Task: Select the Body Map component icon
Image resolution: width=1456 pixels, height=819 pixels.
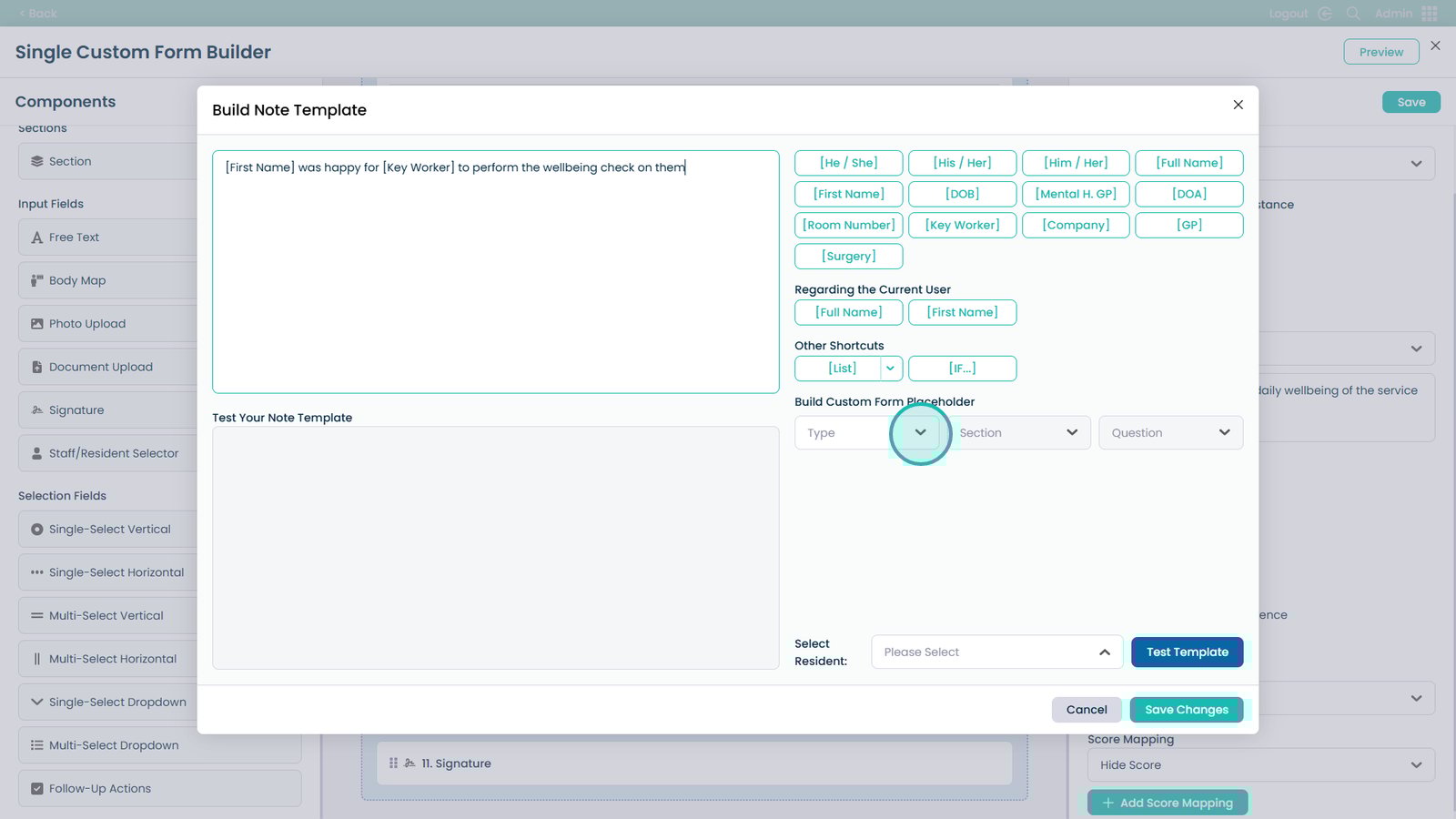Action: coord(37,280)
